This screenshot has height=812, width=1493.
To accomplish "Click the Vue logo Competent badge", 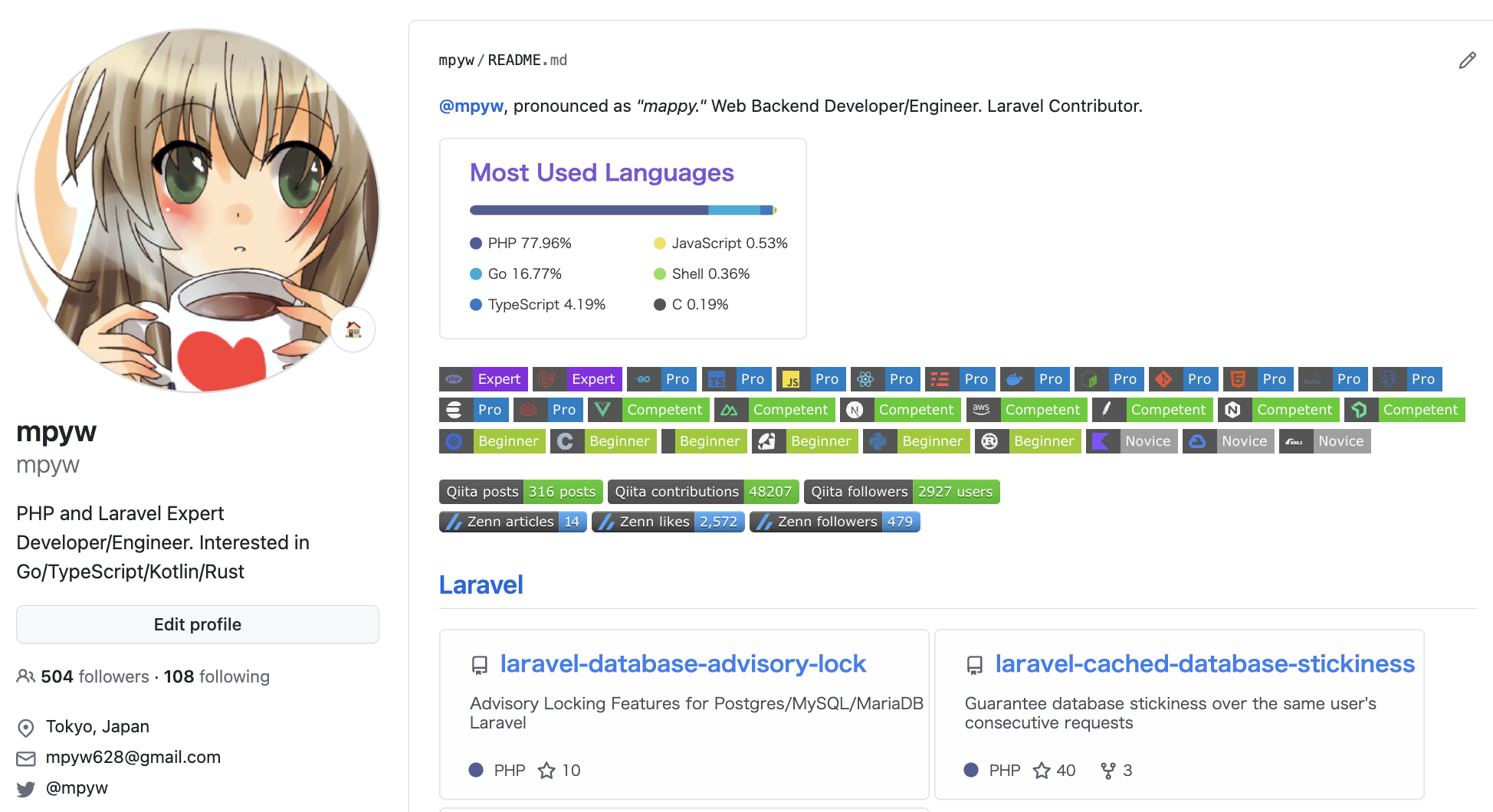I will pos(648,410).
